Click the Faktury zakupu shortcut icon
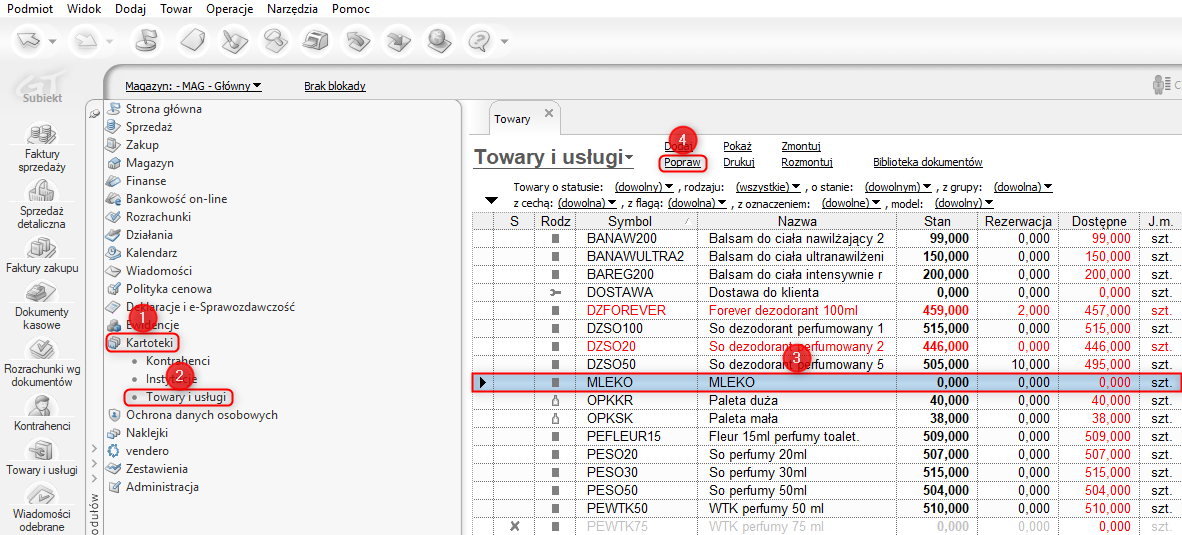1182x535 pixels. 42,249
